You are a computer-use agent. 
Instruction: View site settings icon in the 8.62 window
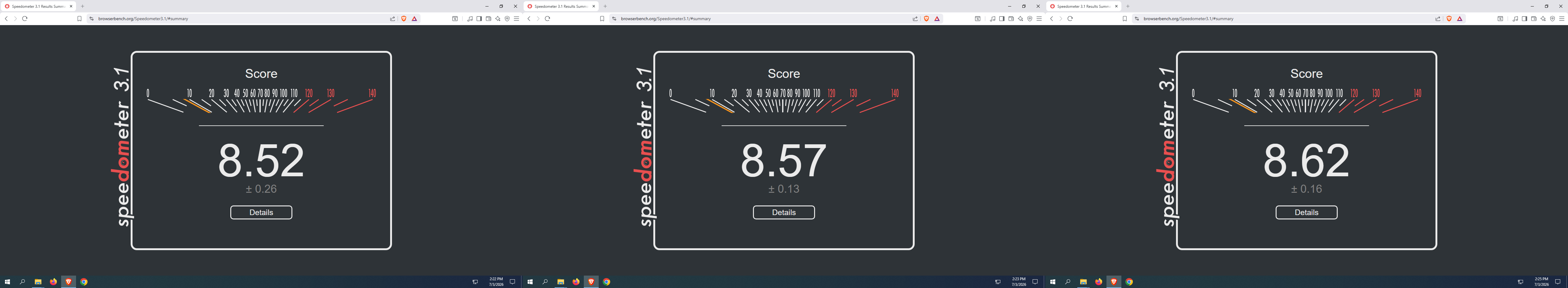(1137, 19)
